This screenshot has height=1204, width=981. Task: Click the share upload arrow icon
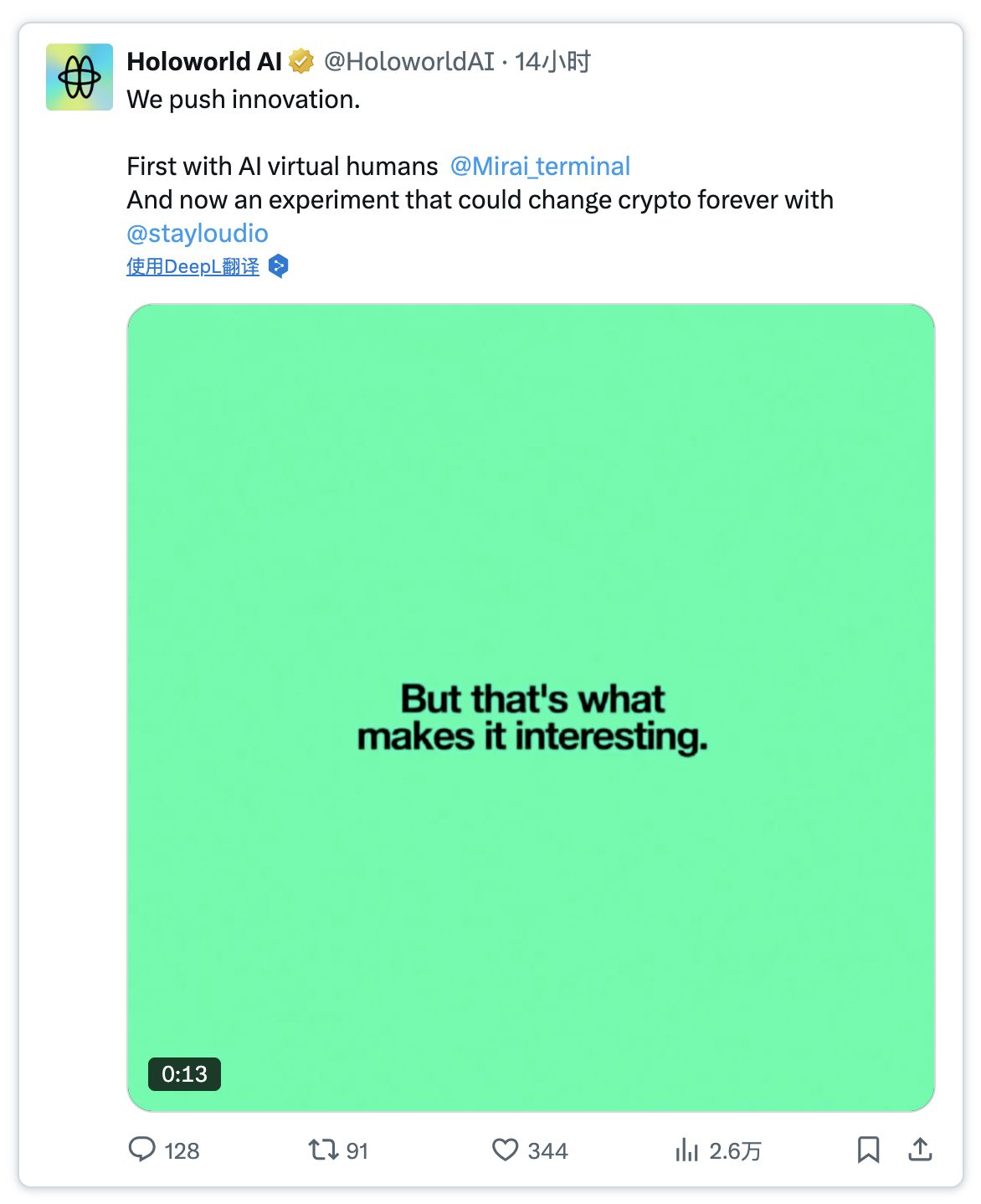[x=920, y=1149]
